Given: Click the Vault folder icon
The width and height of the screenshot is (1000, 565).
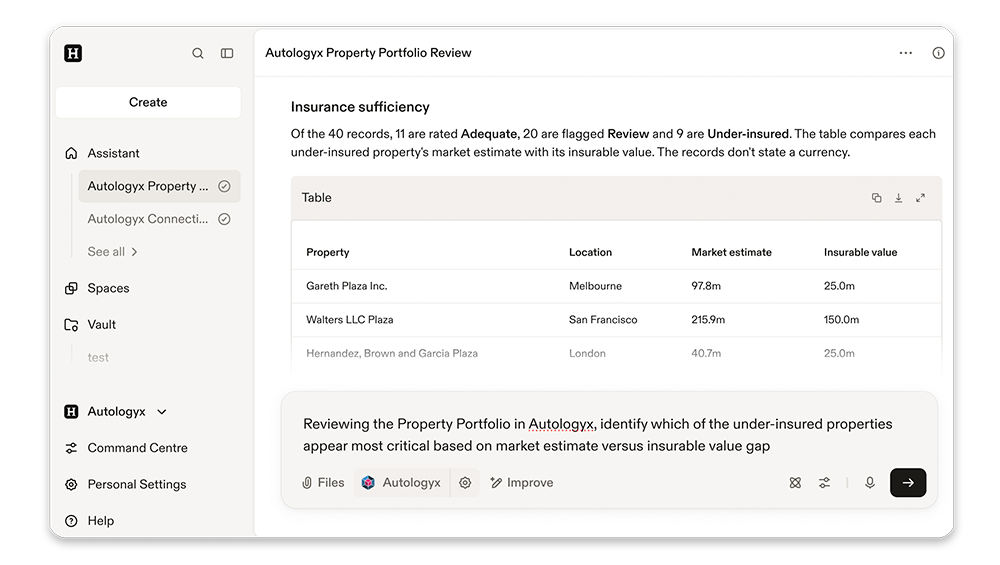Looking at the screenshot, I should click(71, 325).
